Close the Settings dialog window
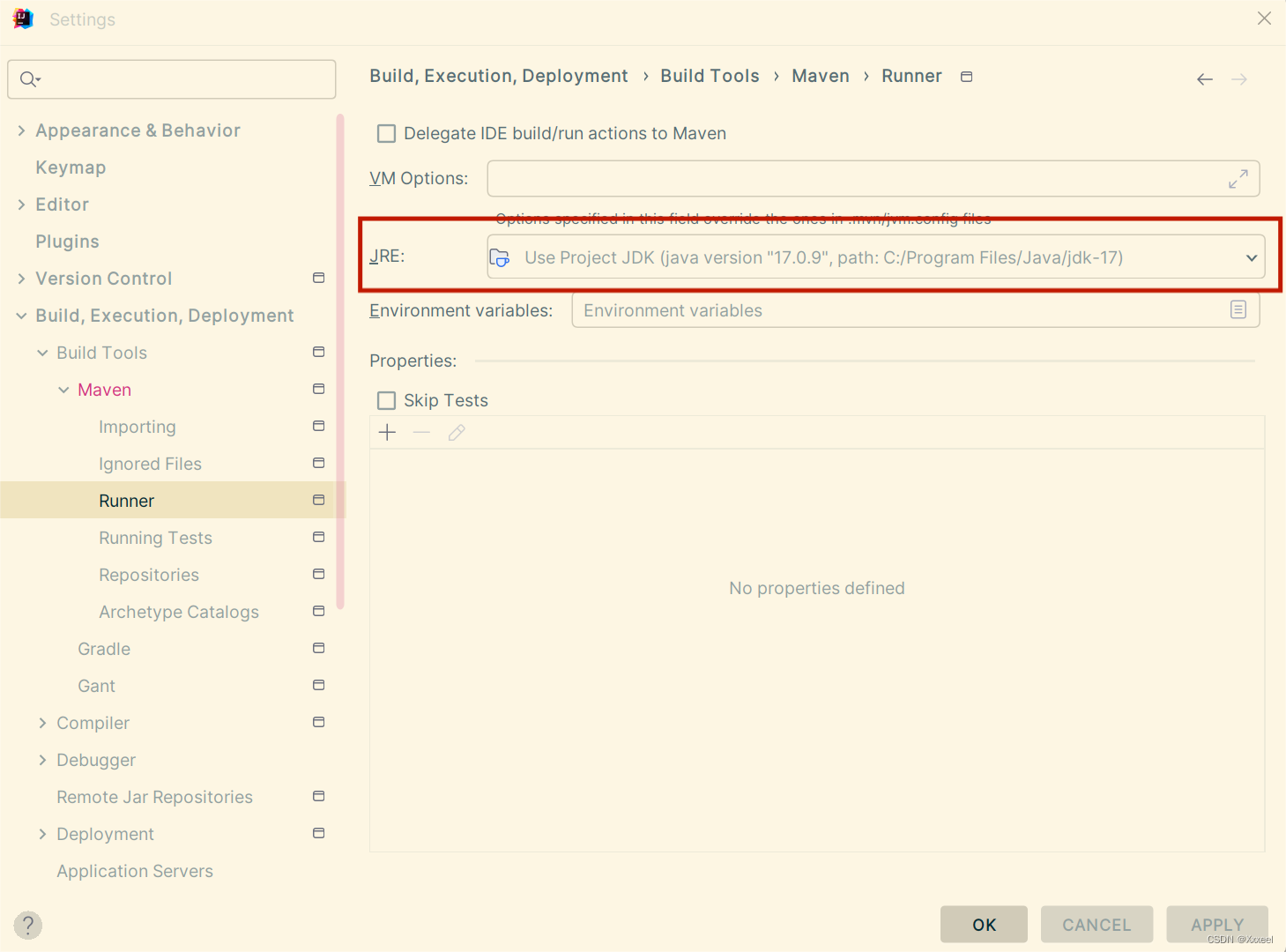The height and width of the screenshot is (952, 1286). click(1264, 19)
